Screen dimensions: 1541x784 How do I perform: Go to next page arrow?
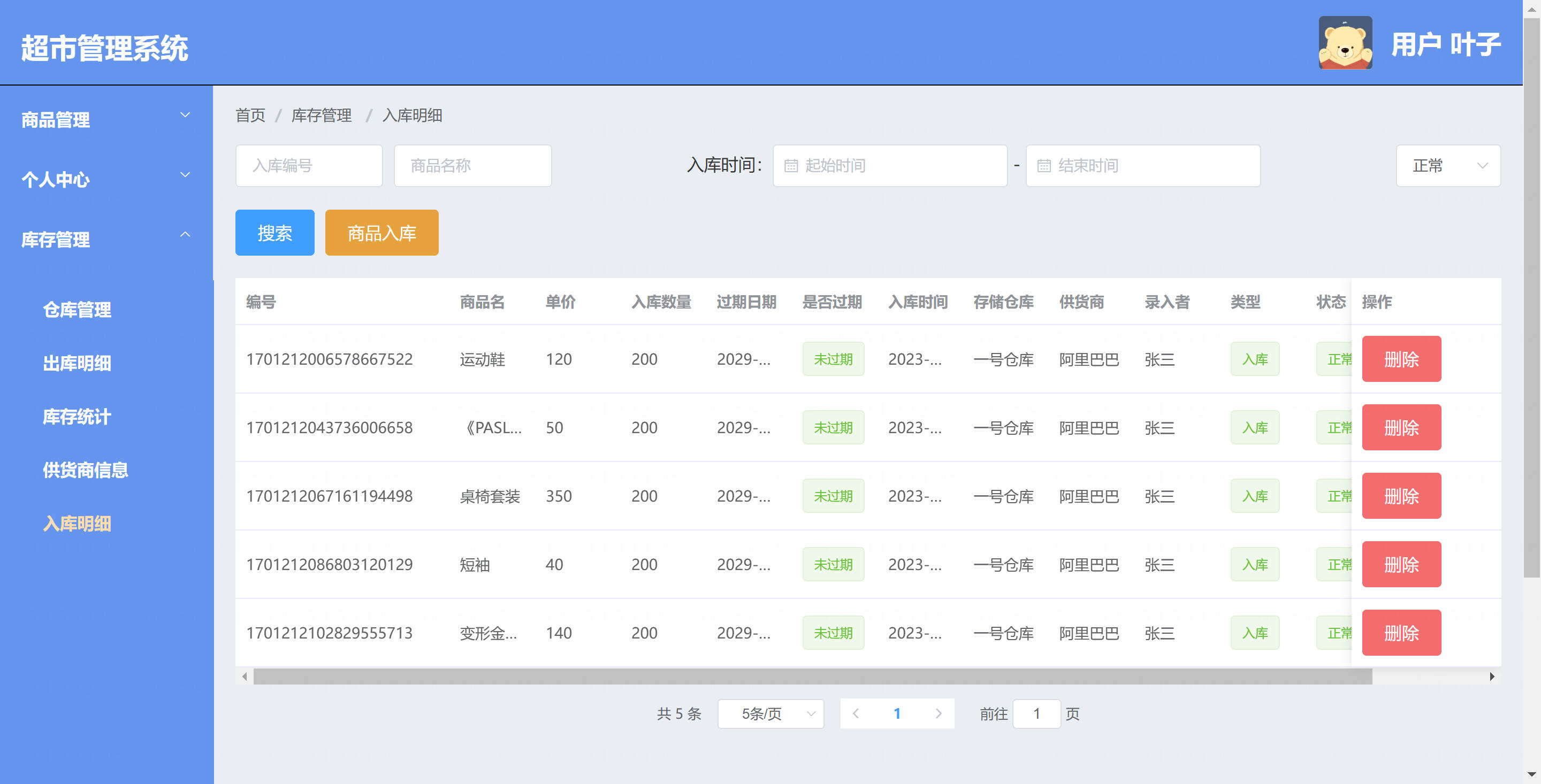(938, 713)
